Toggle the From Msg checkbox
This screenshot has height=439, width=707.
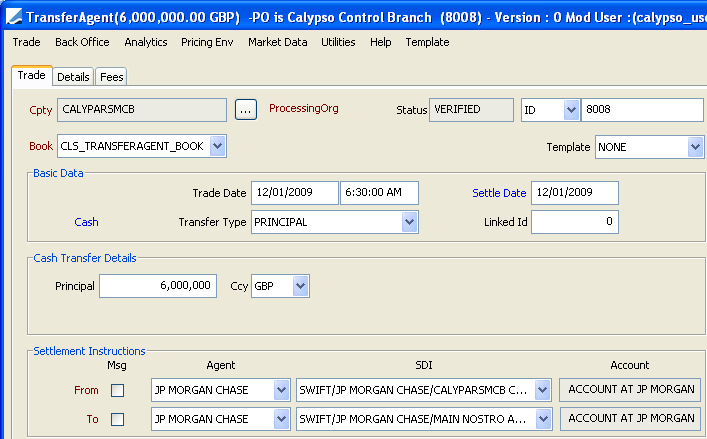pos(117,390)
